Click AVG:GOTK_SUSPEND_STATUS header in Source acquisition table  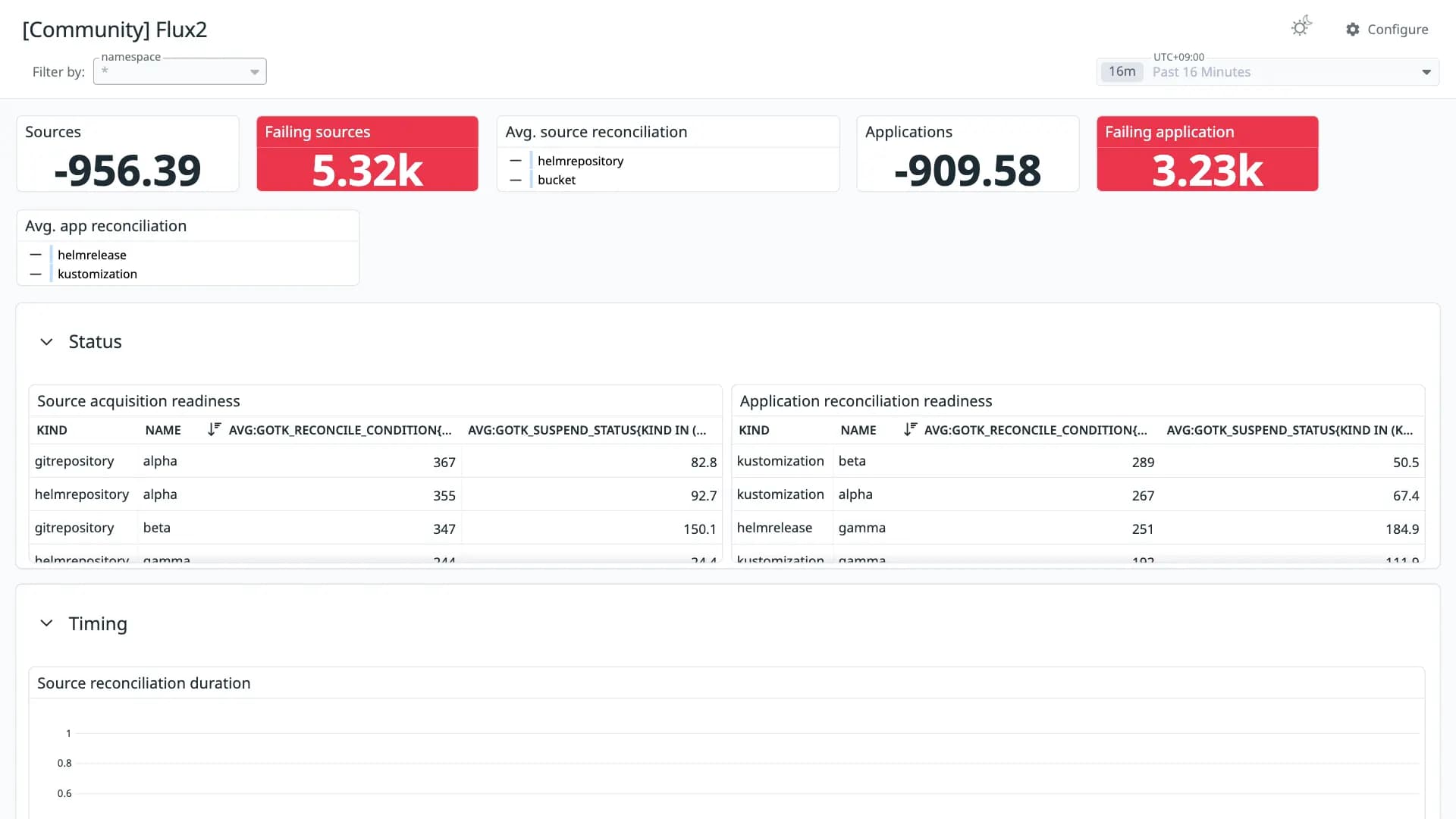[x=587, y=430]
